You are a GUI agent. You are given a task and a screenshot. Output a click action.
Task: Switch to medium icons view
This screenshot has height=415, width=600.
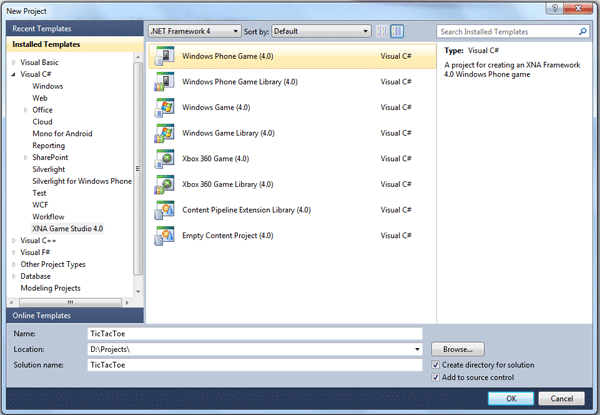click(397, 31)
